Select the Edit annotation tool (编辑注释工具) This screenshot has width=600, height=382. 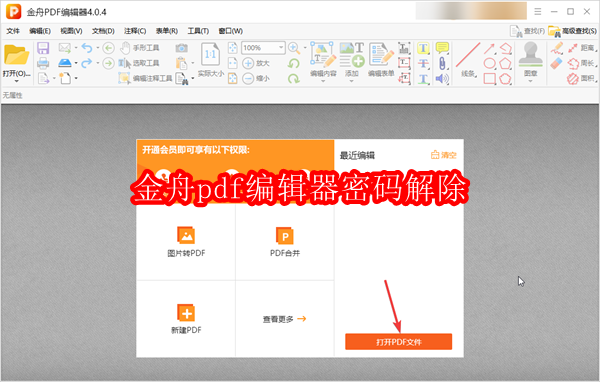click(145, 78)
